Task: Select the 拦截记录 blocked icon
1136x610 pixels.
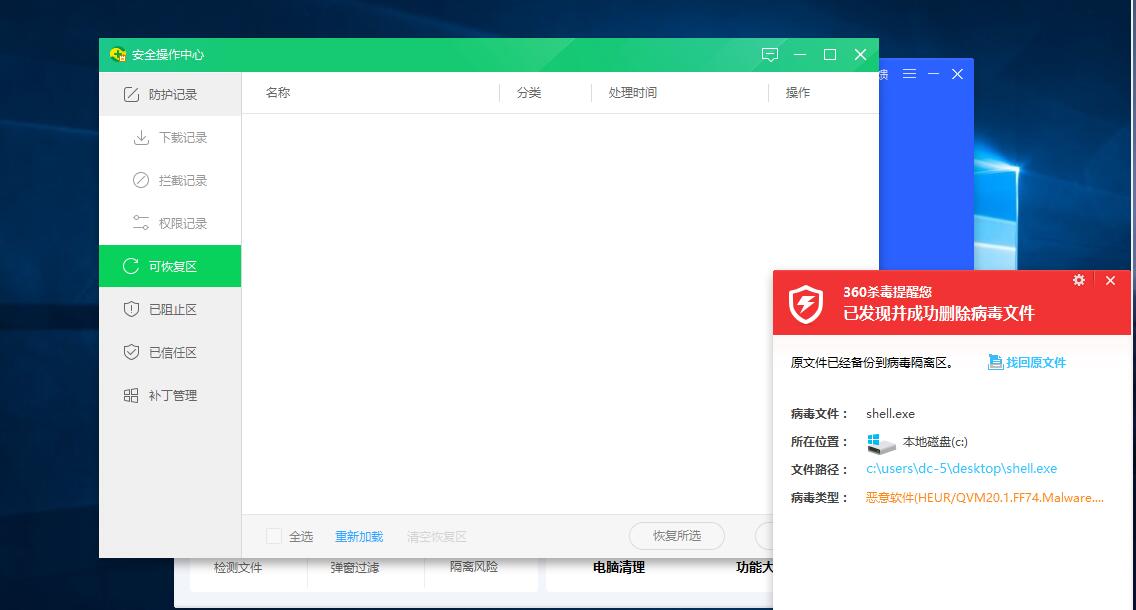Action: 141,181
